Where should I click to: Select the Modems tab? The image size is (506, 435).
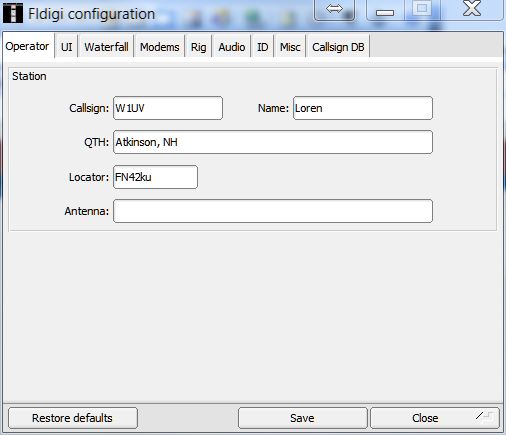[159, 47]
